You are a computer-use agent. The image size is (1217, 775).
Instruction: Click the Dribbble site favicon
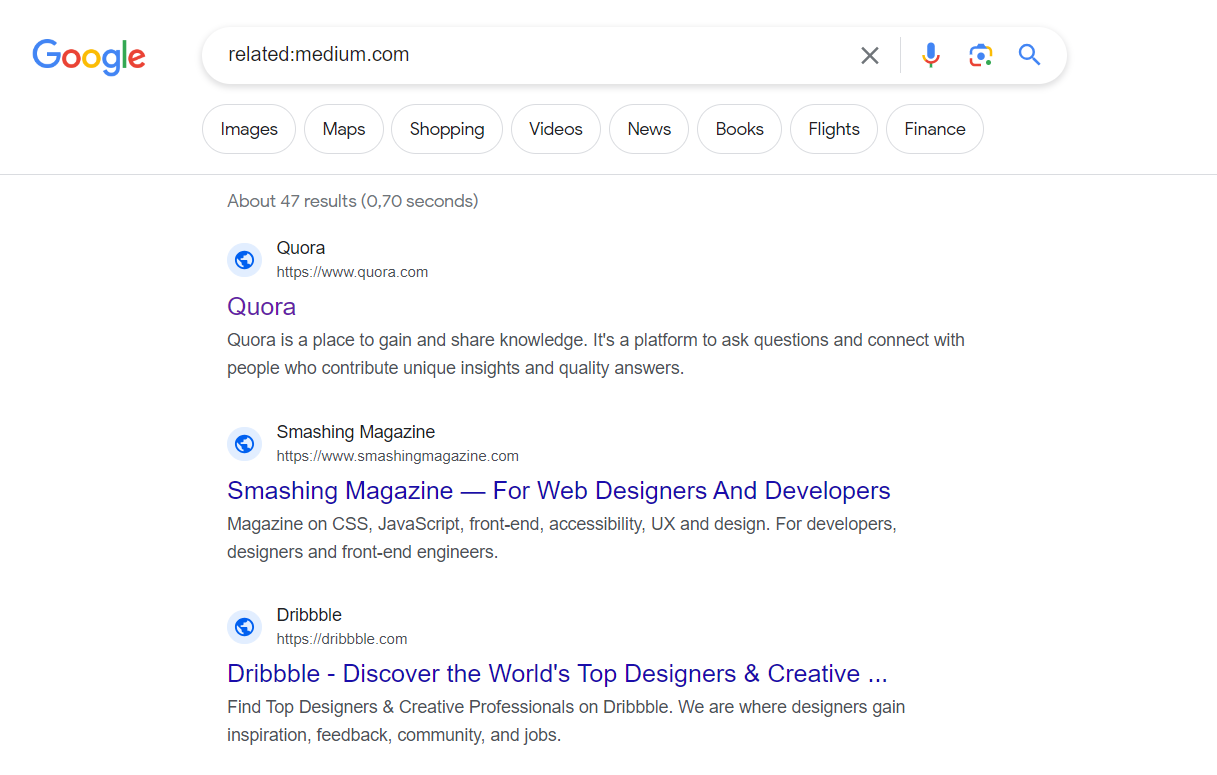[244, 626]
